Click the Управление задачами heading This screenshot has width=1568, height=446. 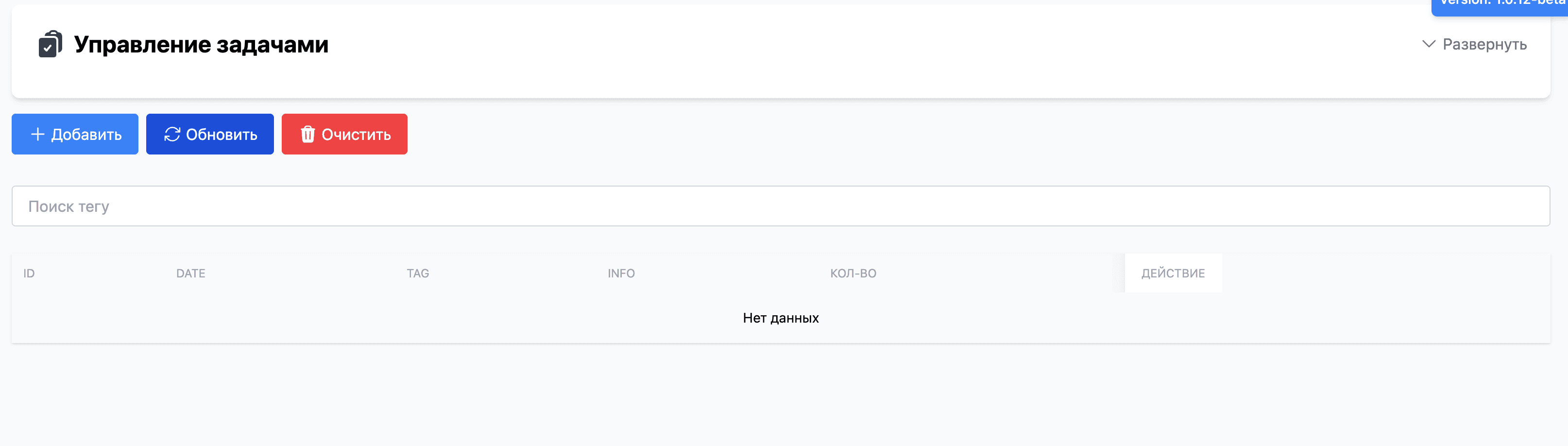pos(201,44)
